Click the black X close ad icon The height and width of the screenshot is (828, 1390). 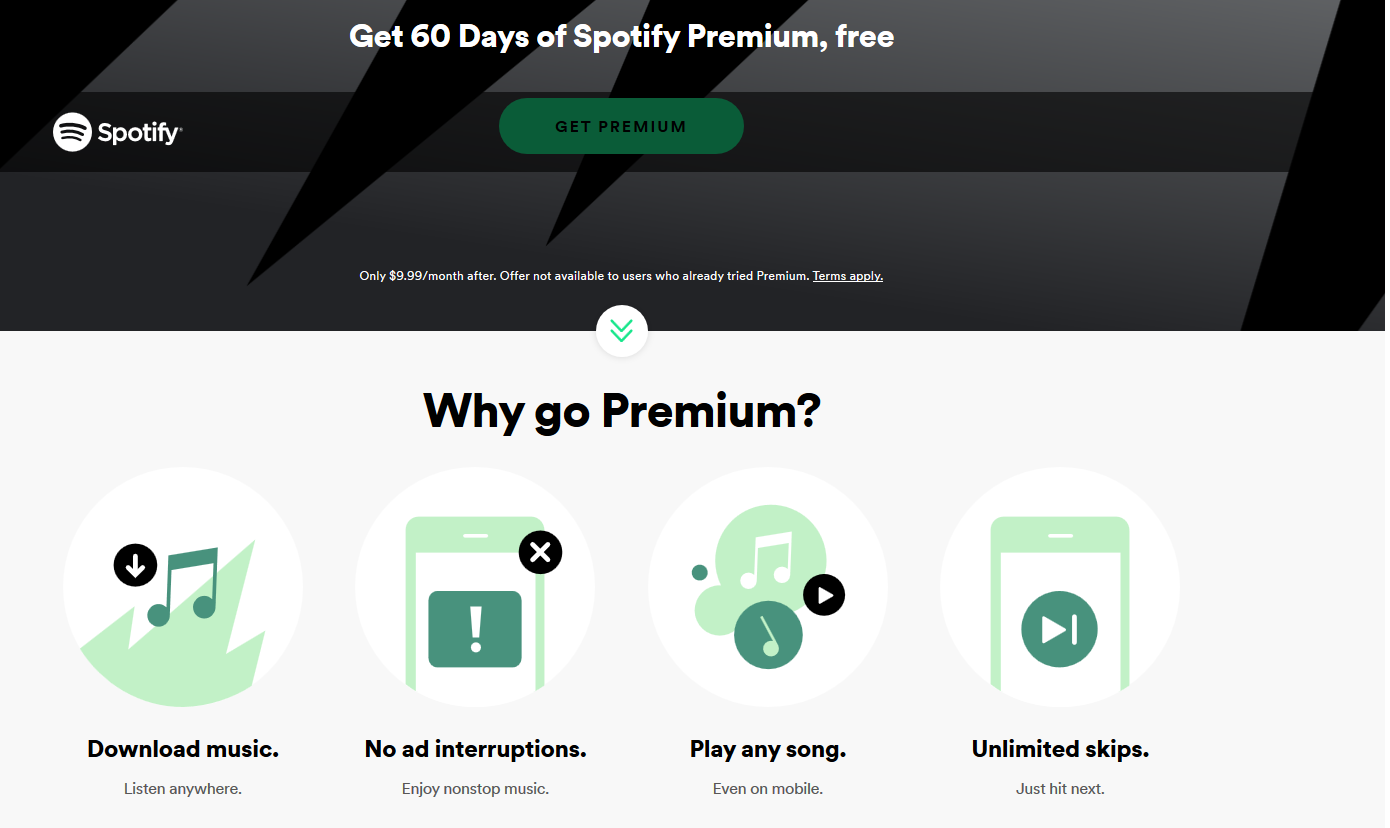(x=540, y=552)
